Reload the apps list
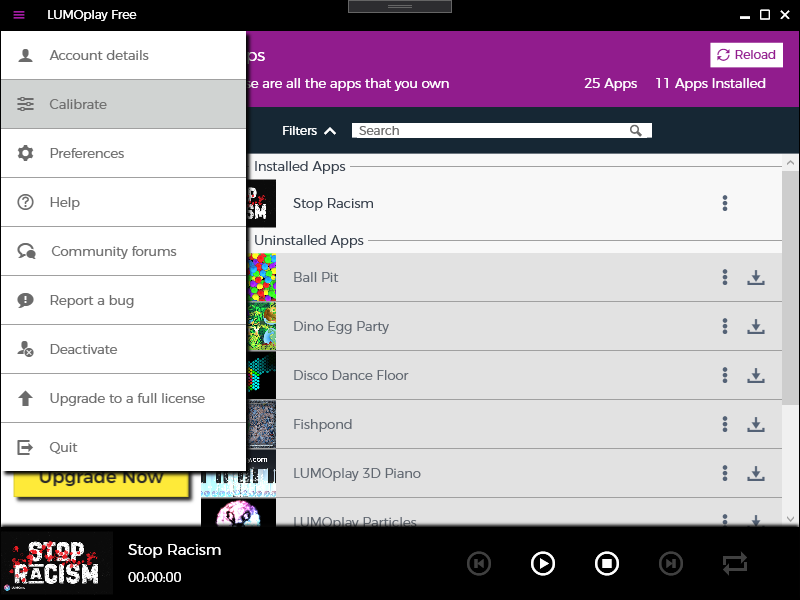This screenshot has width=800, height=600. tap(746, 55)
